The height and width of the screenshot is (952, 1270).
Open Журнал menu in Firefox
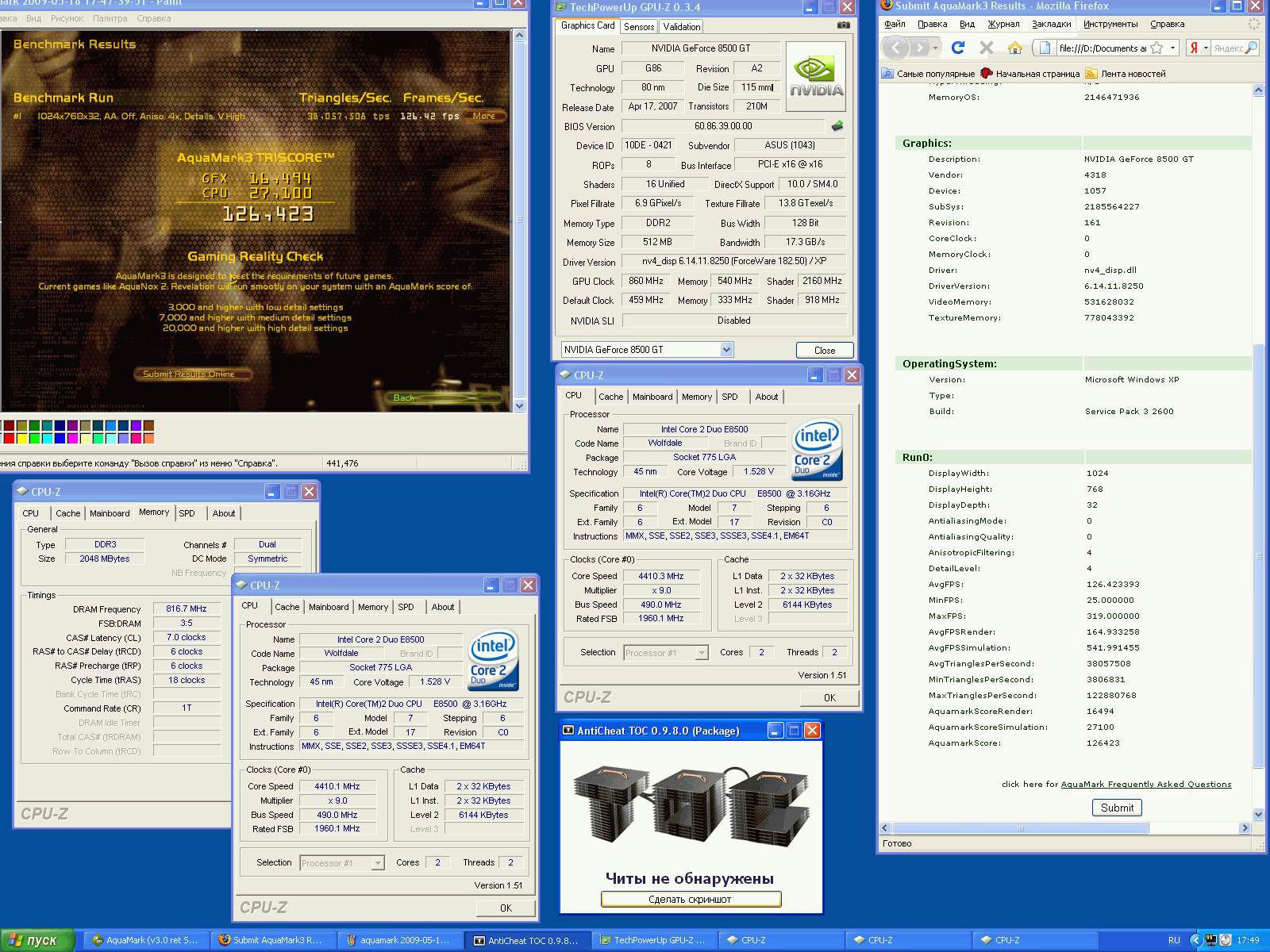point(1003,24)
